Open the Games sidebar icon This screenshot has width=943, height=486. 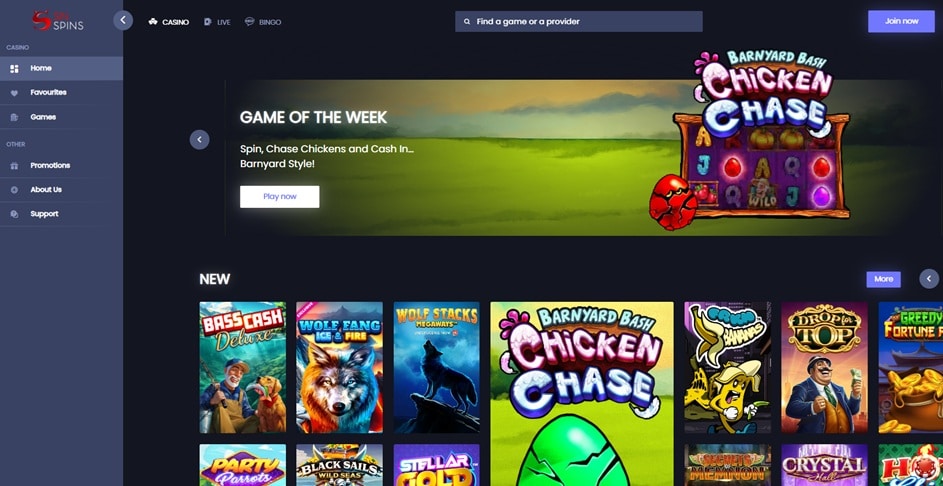coord(14,117)
